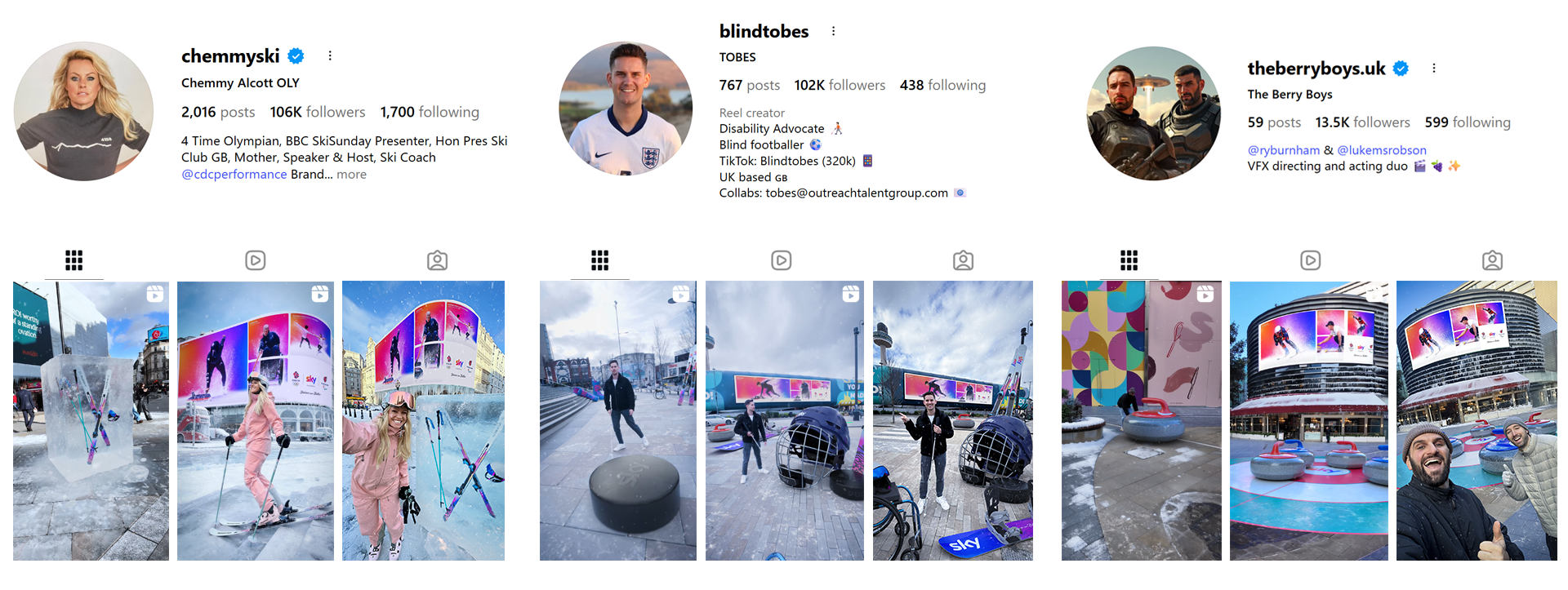Switch to blindtobes Reels tab icon
The width and height of the screenshot is (1568, 590).
782,260
